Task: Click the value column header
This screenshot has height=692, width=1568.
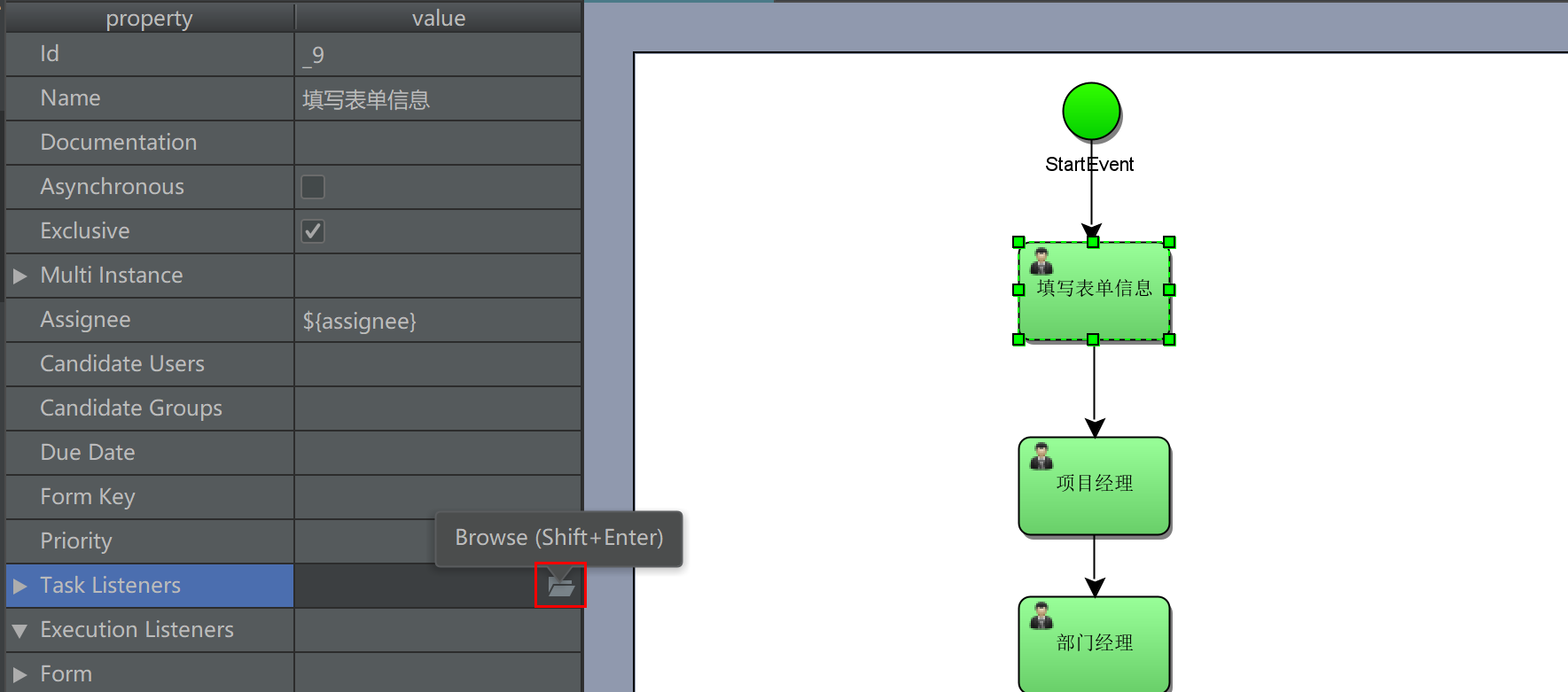Action: pos(438,18)
